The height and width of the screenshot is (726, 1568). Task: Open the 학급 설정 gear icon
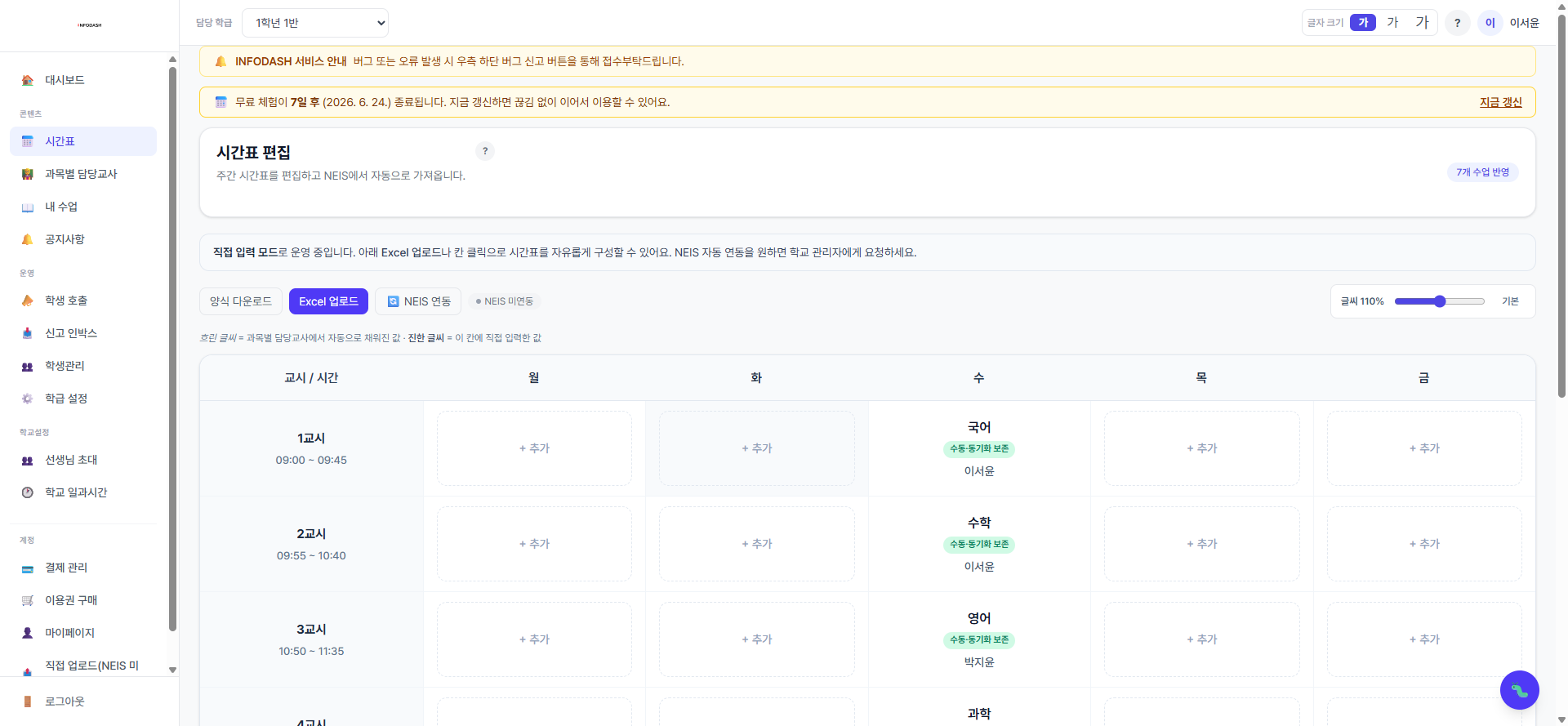click(x=28, y=399)
